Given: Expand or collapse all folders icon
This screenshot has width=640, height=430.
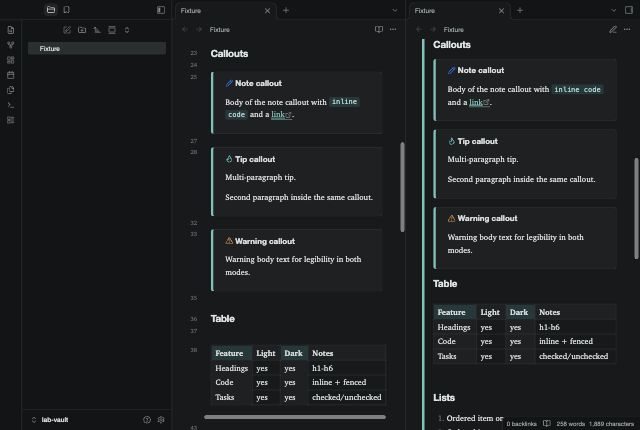Looking at the screenshot, I should [x=127, y=30].
